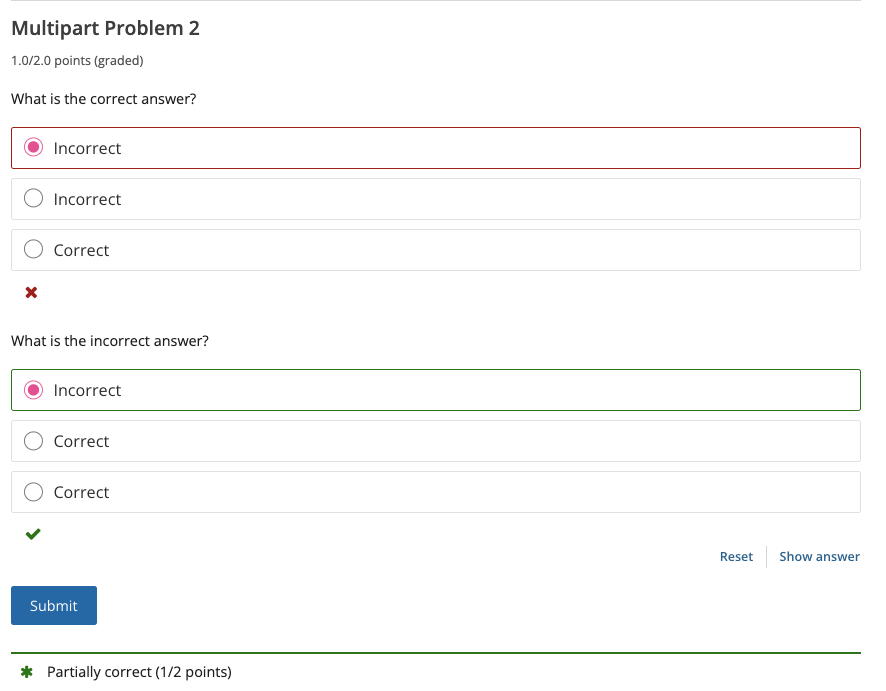Click the 1.0/2.0 points (graded) text
Screen dimensions: 886x691
click(x=77, y=61)
